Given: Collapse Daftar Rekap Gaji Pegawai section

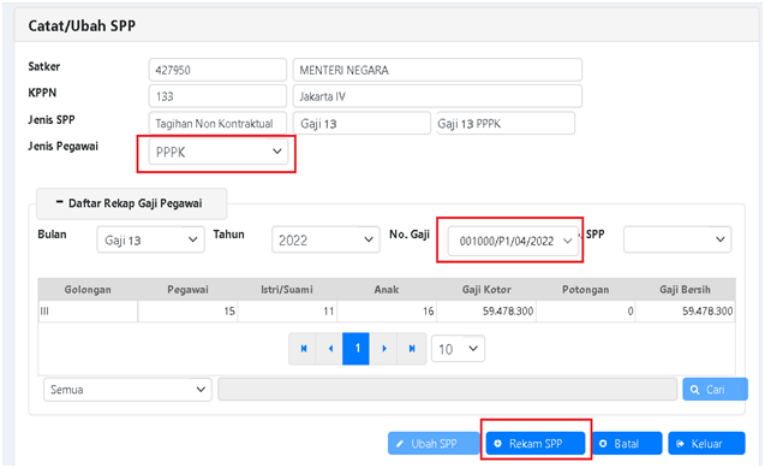Looking at the screenshot, I should pyautogui.click(x=131, y=203).
